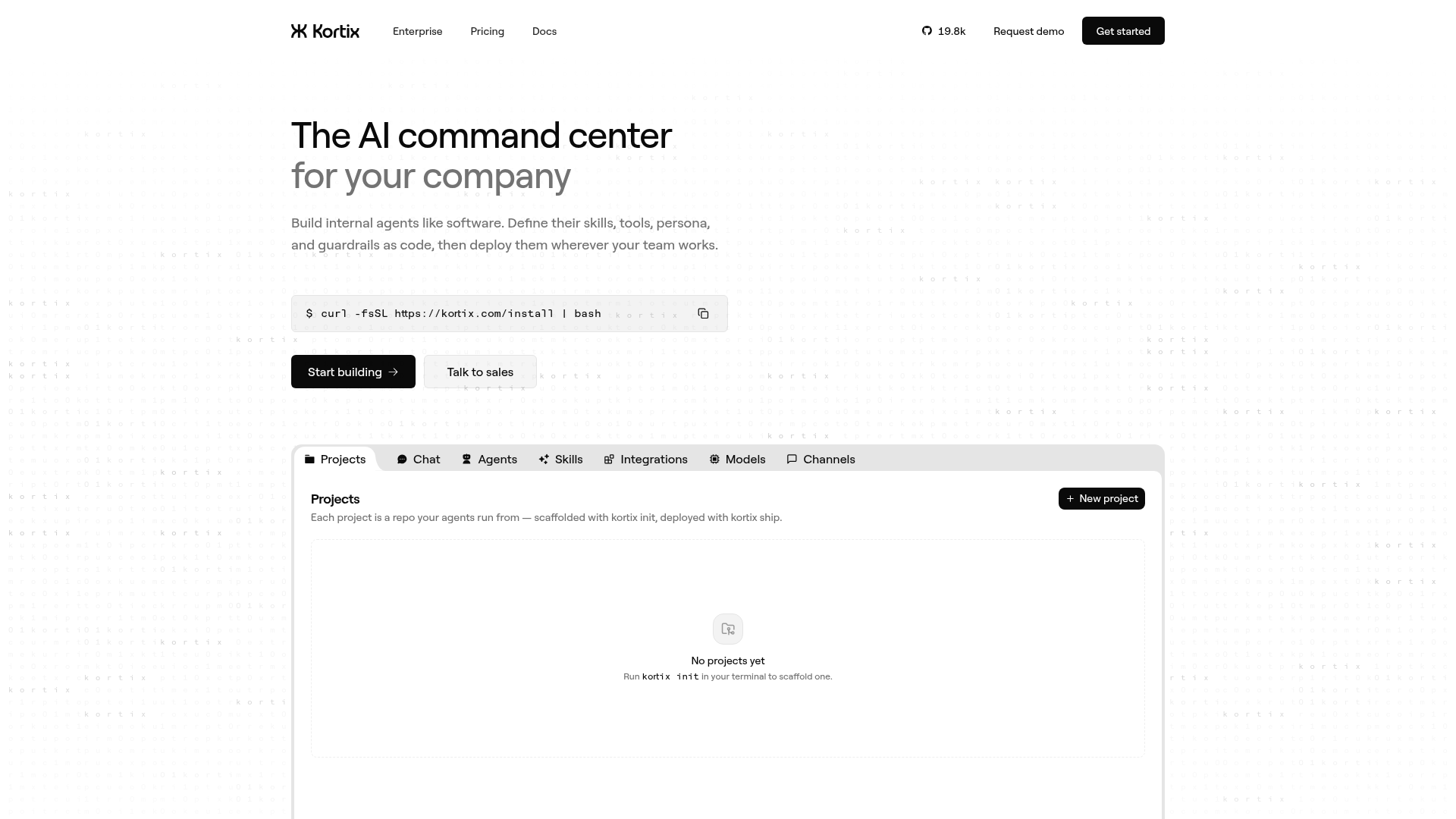This screenshot has height=819, width=1456.
Task: Open the GitHub stars link 19.8k
Action: point(943,31)
